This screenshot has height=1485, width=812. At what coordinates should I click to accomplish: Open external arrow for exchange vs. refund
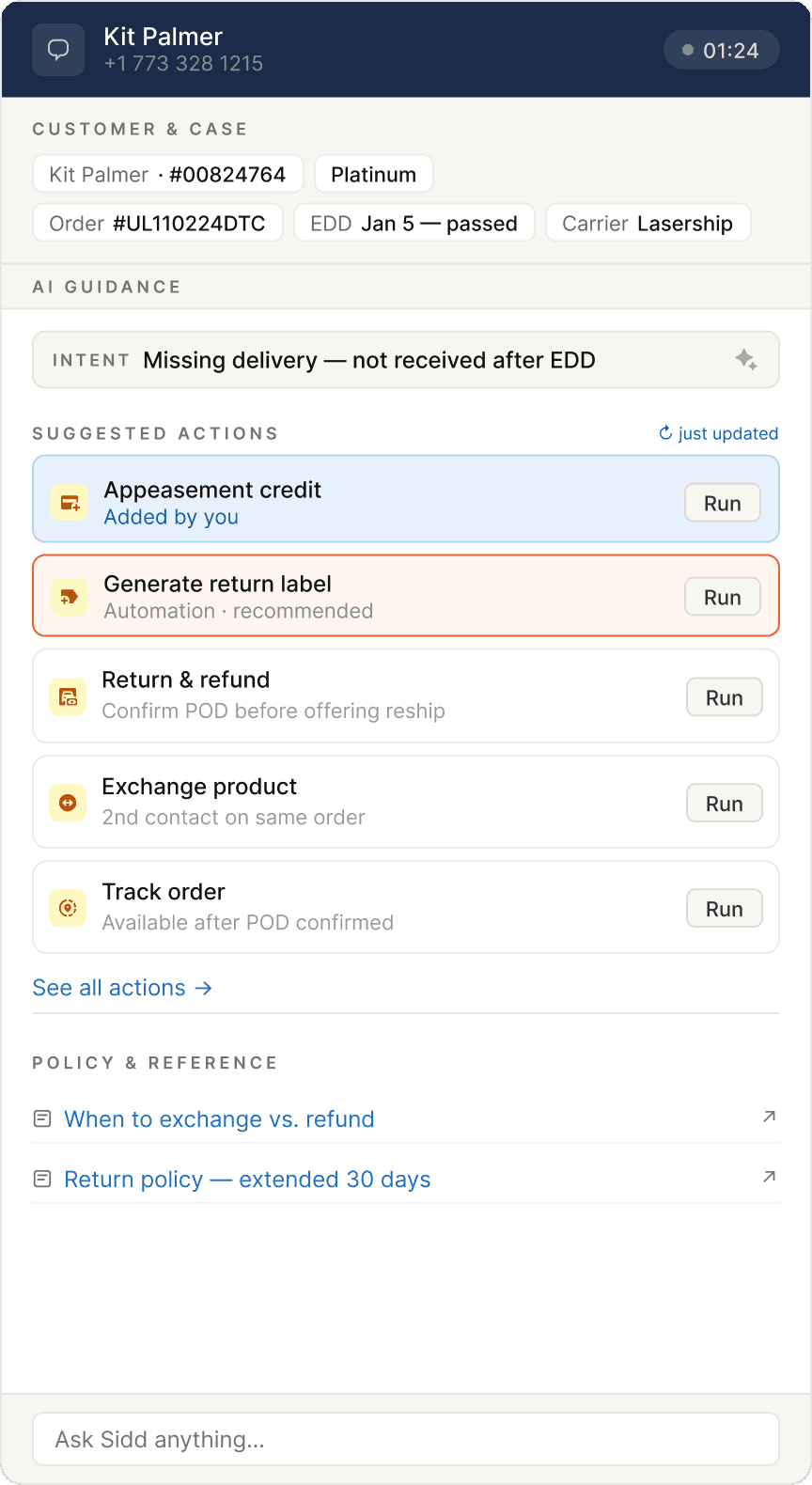(x=769, y=1117)
